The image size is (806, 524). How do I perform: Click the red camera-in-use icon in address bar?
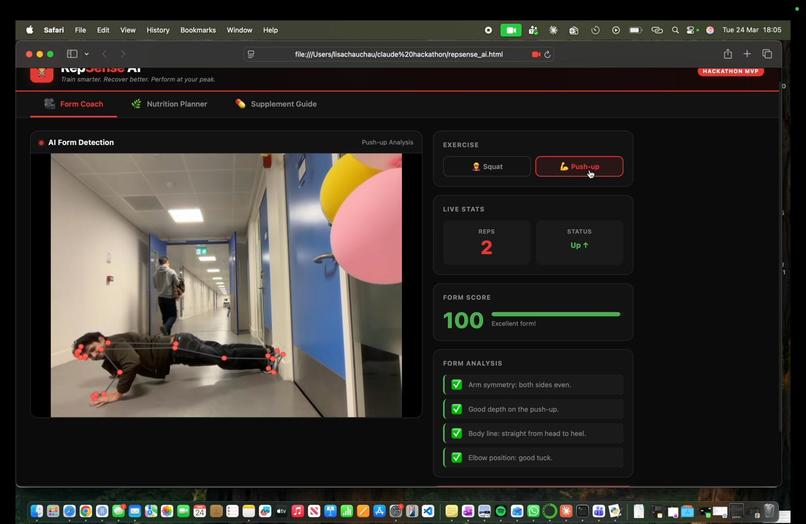coord(536,55)
